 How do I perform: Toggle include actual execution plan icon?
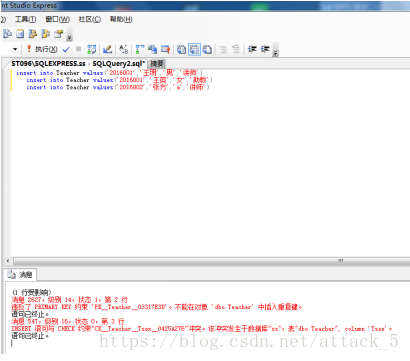coord(140,49)
